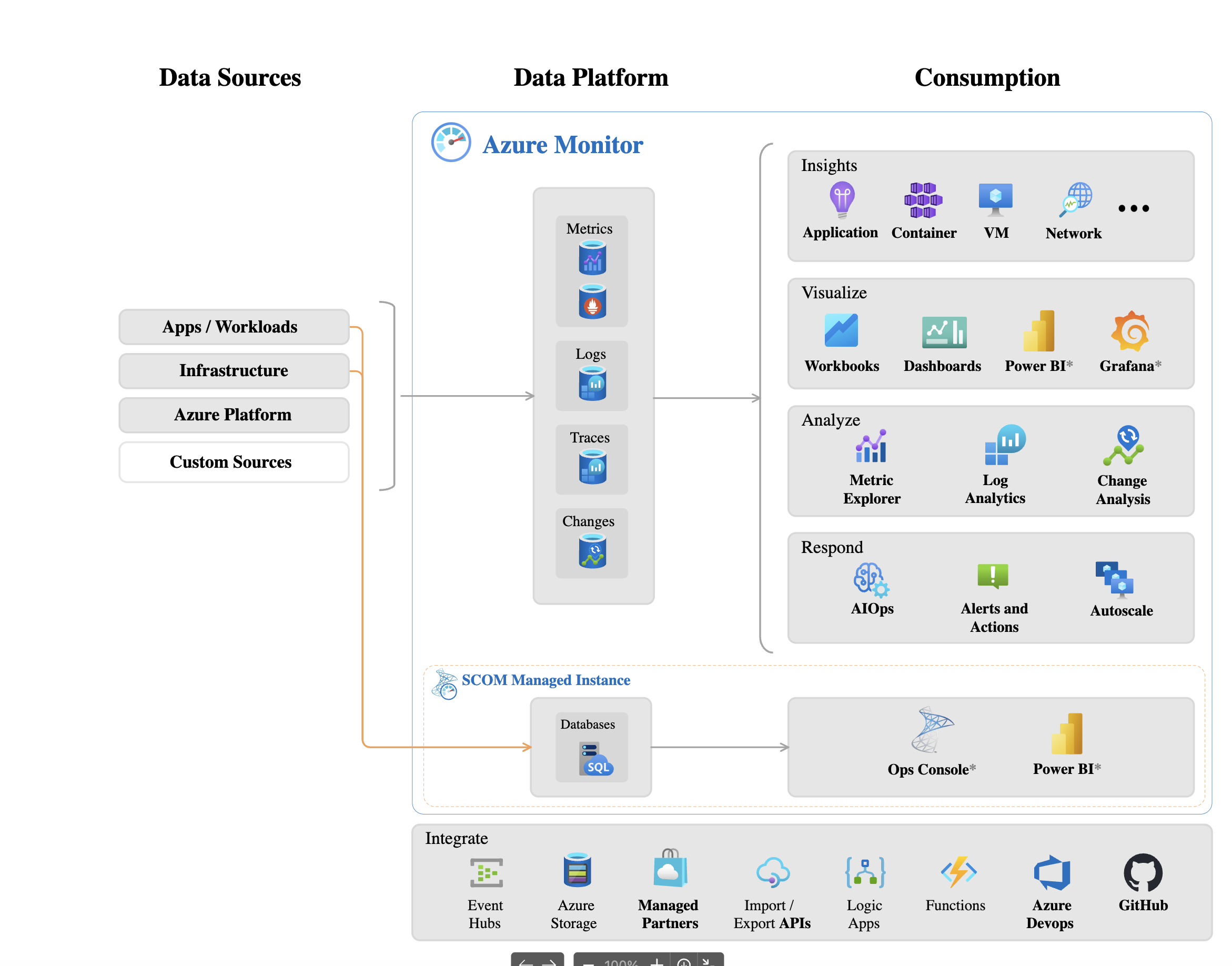Click the Traces label
The image size is (1232, 966).
[x=589, y=437]
